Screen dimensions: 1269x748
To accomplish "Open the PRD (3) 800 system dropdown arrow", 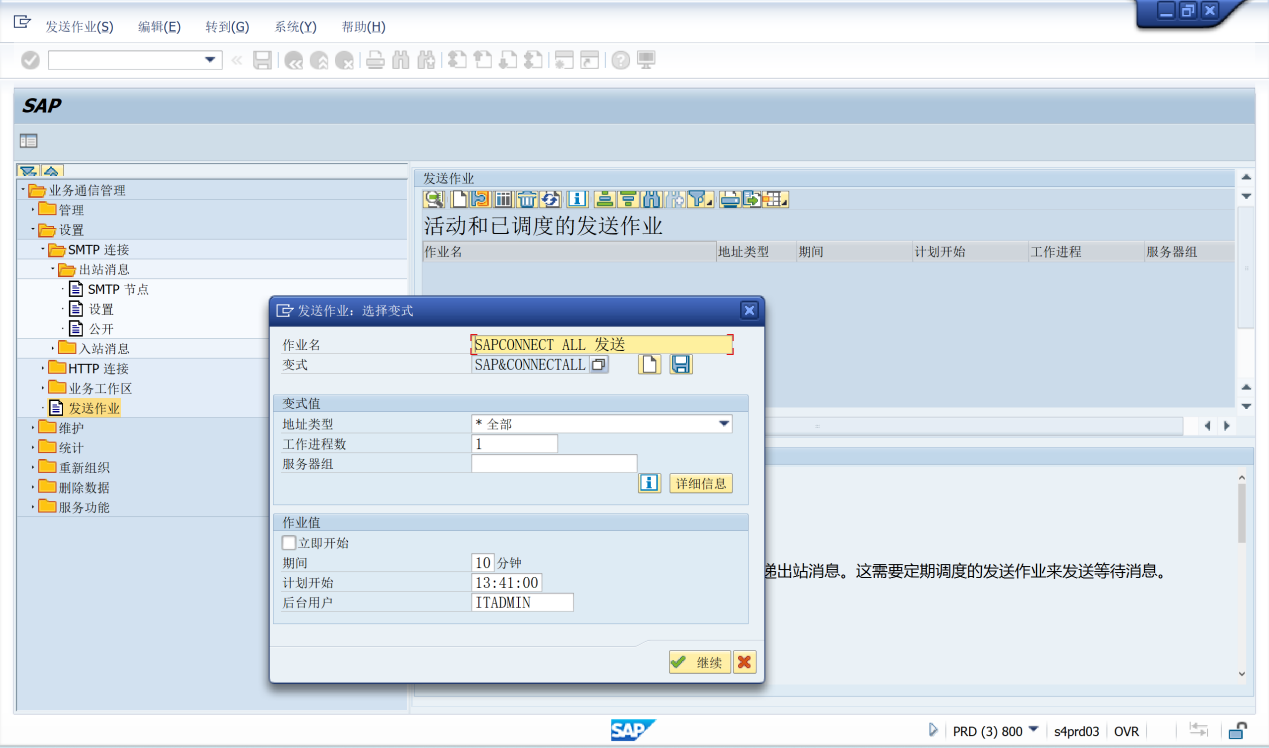I will point(1033,730).
